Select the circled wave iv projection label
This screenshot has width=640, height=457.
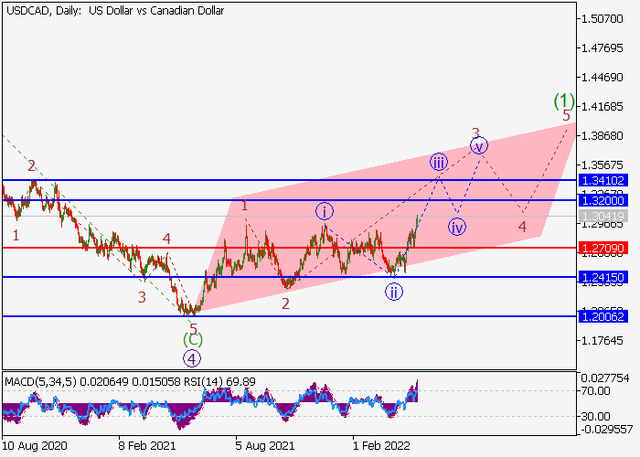coord(458,227)
